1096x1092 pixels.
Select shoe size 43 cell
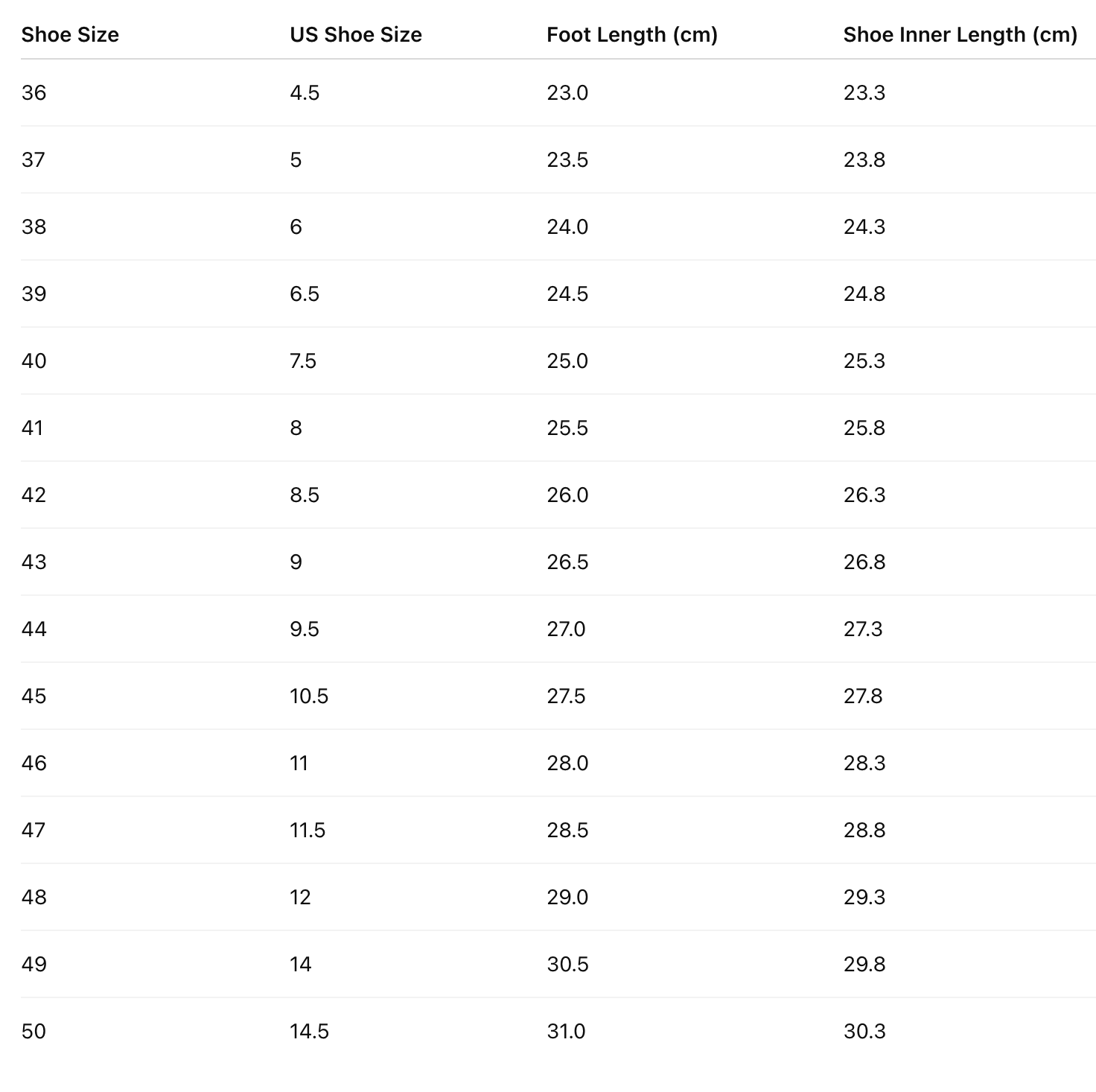[x=34, y=562]
